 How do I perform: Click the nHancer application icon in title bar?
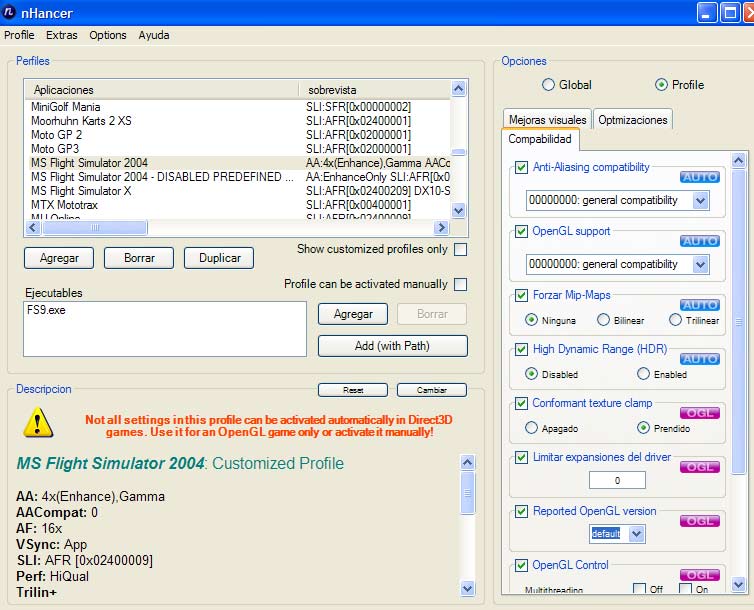point(11,13)
